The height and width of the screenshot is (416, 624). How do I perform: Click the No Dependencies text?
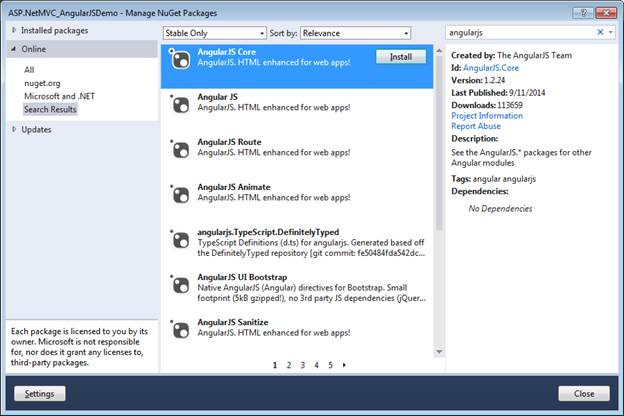(500, 208)
